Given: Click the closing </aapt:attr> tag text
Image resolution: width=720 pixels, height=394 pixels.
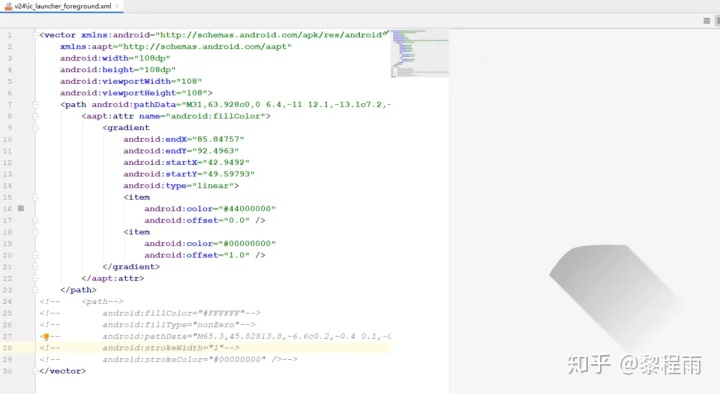Looking at the screenshot, I should coord(112,278).
